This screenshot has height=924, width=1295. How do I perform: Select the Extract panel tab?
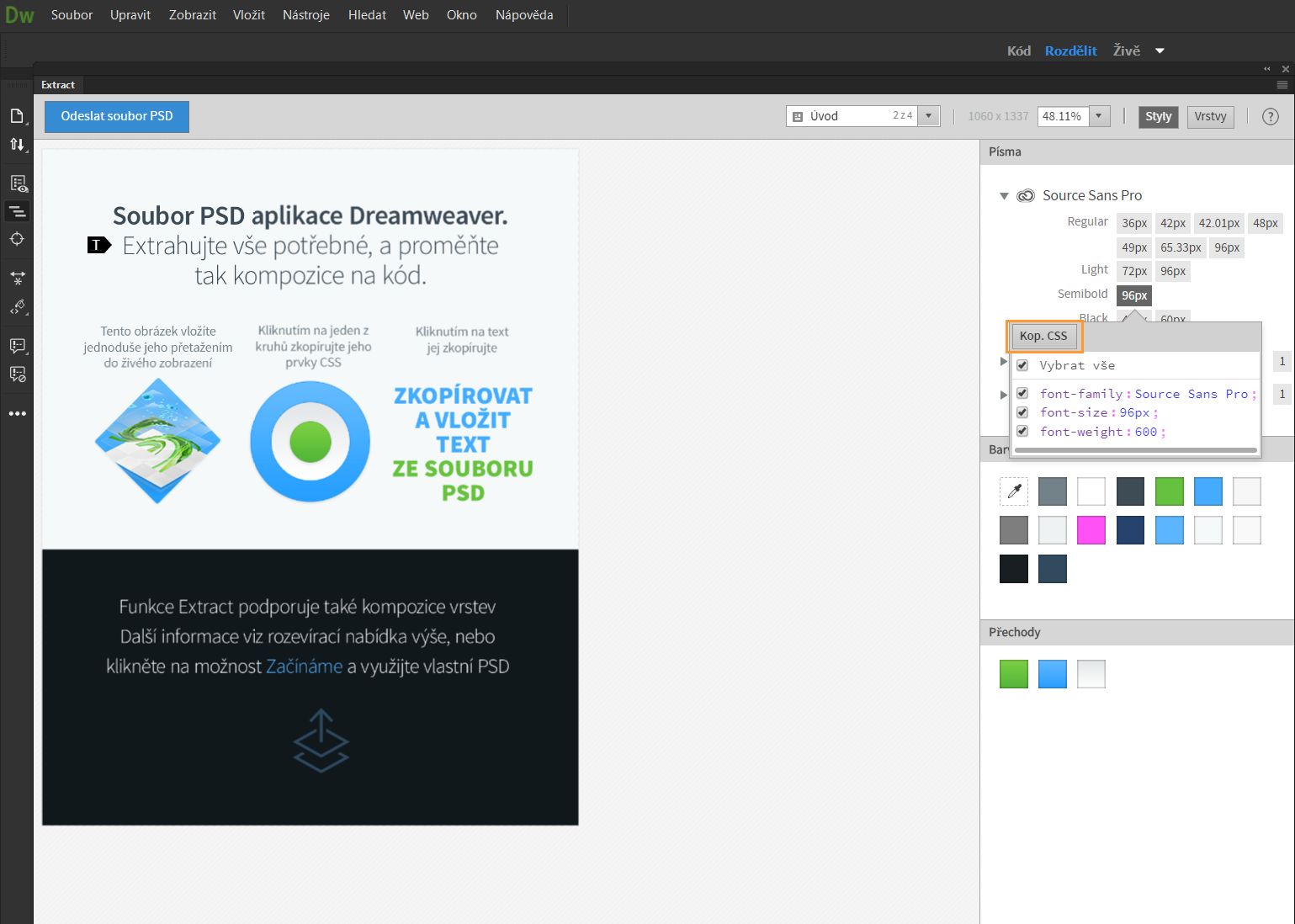58,85
